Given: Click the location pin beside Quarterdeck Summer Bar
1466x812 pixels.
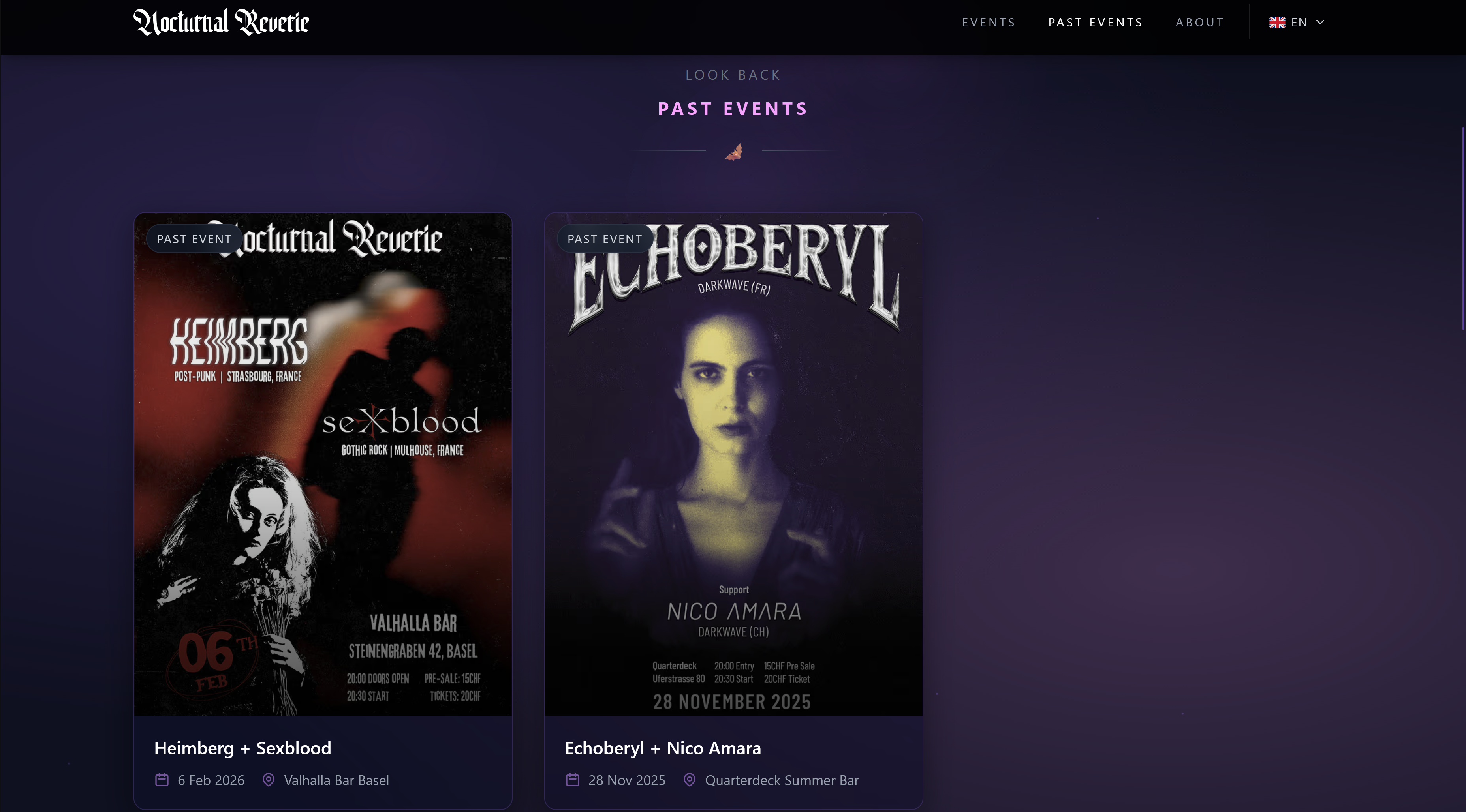Looking at the screenshot, I should 690,780.
